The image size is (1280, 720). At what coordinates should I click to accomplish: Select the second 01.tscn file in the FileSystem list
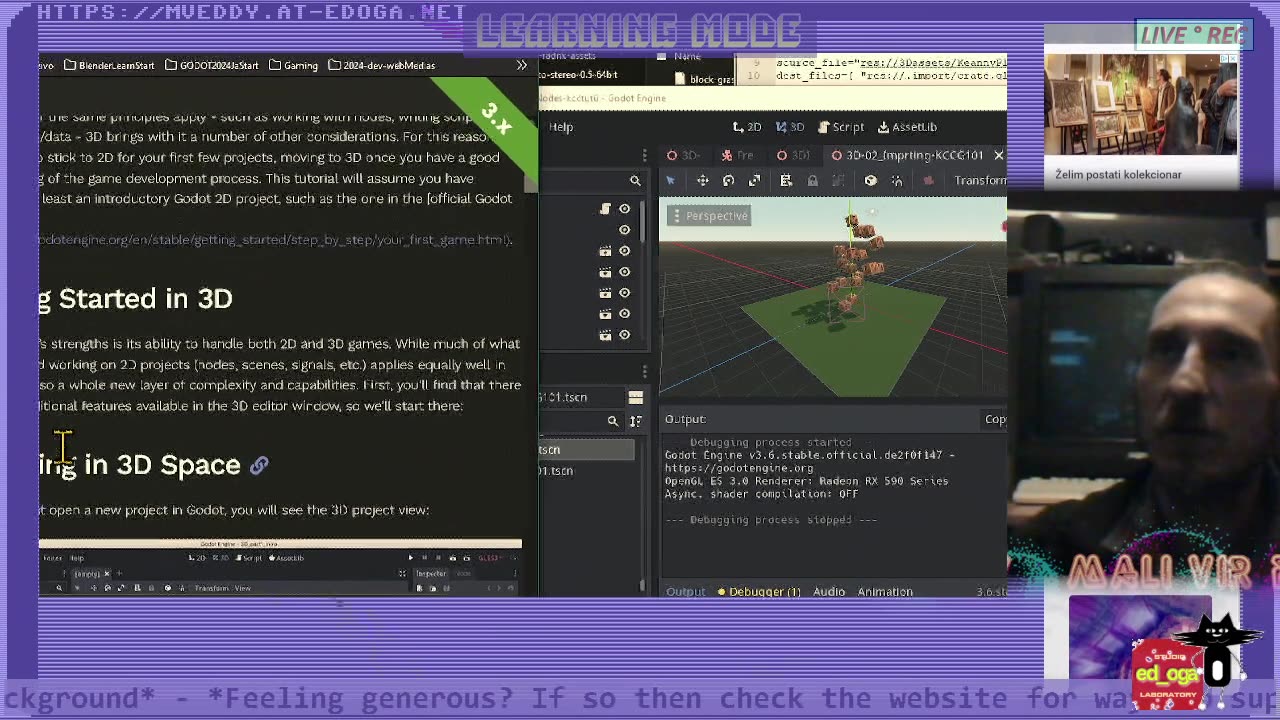pos(586,471)
